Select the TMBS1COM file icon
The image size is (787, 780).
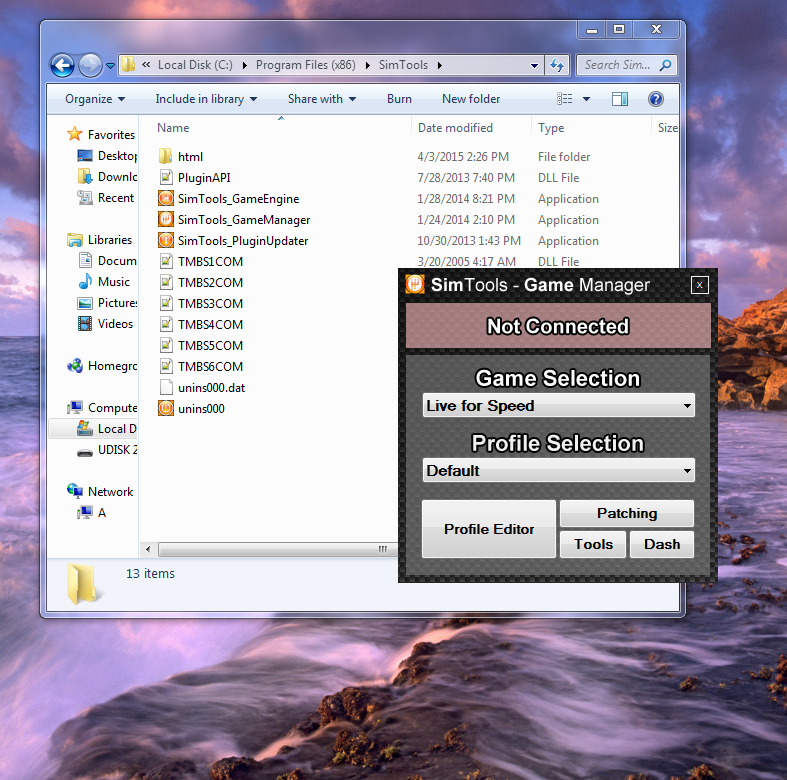[166, 262]
